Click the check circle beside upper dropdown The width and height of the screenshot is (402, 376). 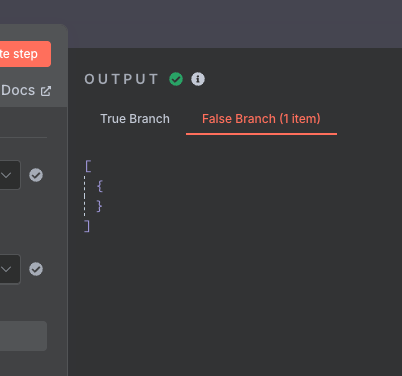click(36, 175)
